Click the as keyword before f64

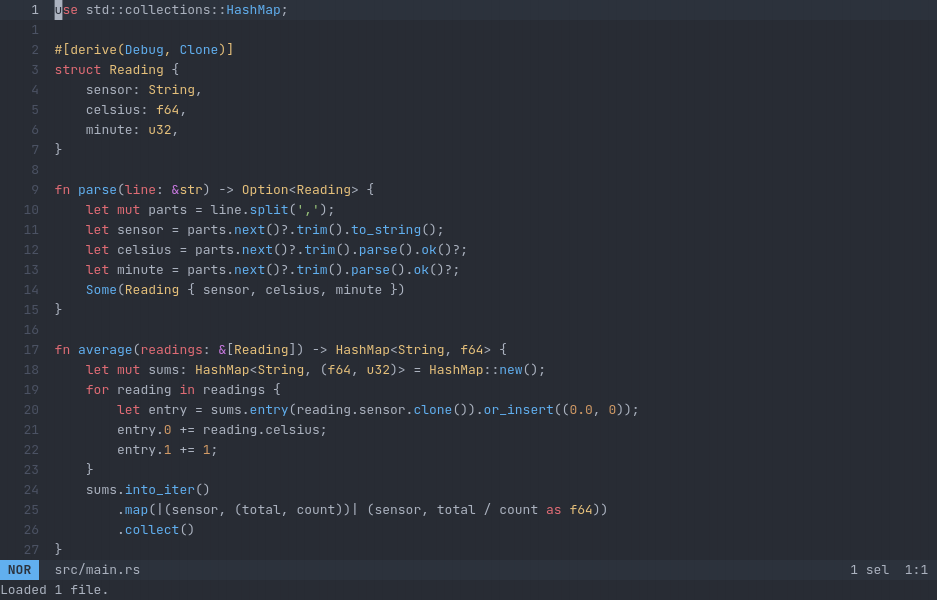(x=553, y=510)
